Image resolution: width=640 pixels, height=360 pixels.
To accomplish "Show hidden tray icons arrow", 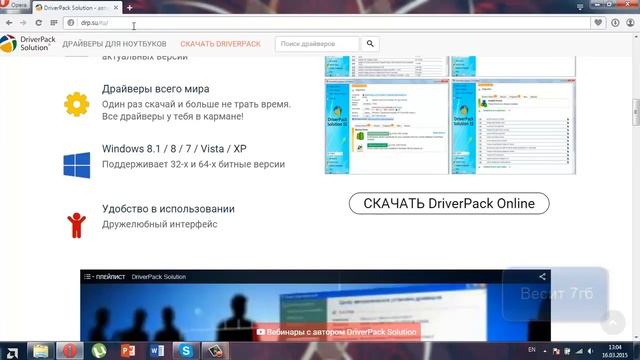I will [544, 351].
